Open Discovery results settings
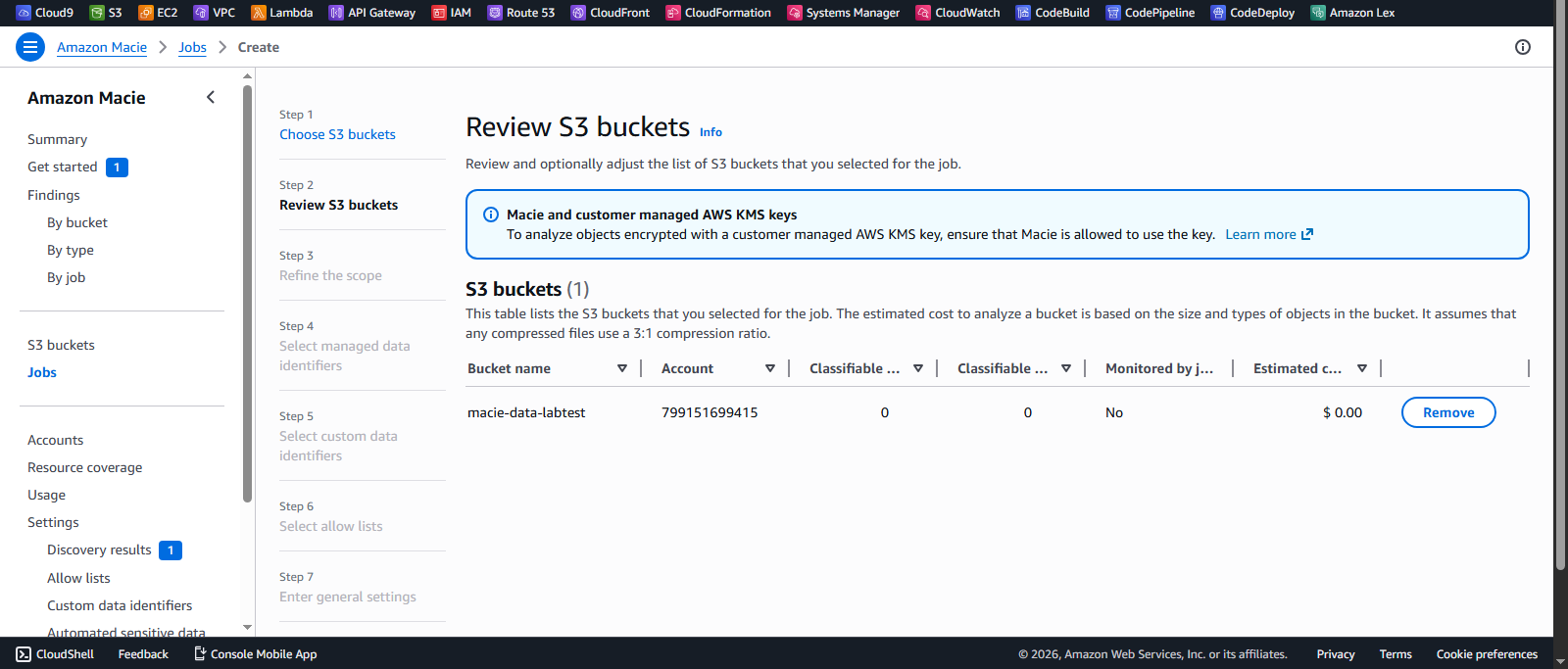The image size is (1568, 669). pyautogui.click(x=99, y=550)
